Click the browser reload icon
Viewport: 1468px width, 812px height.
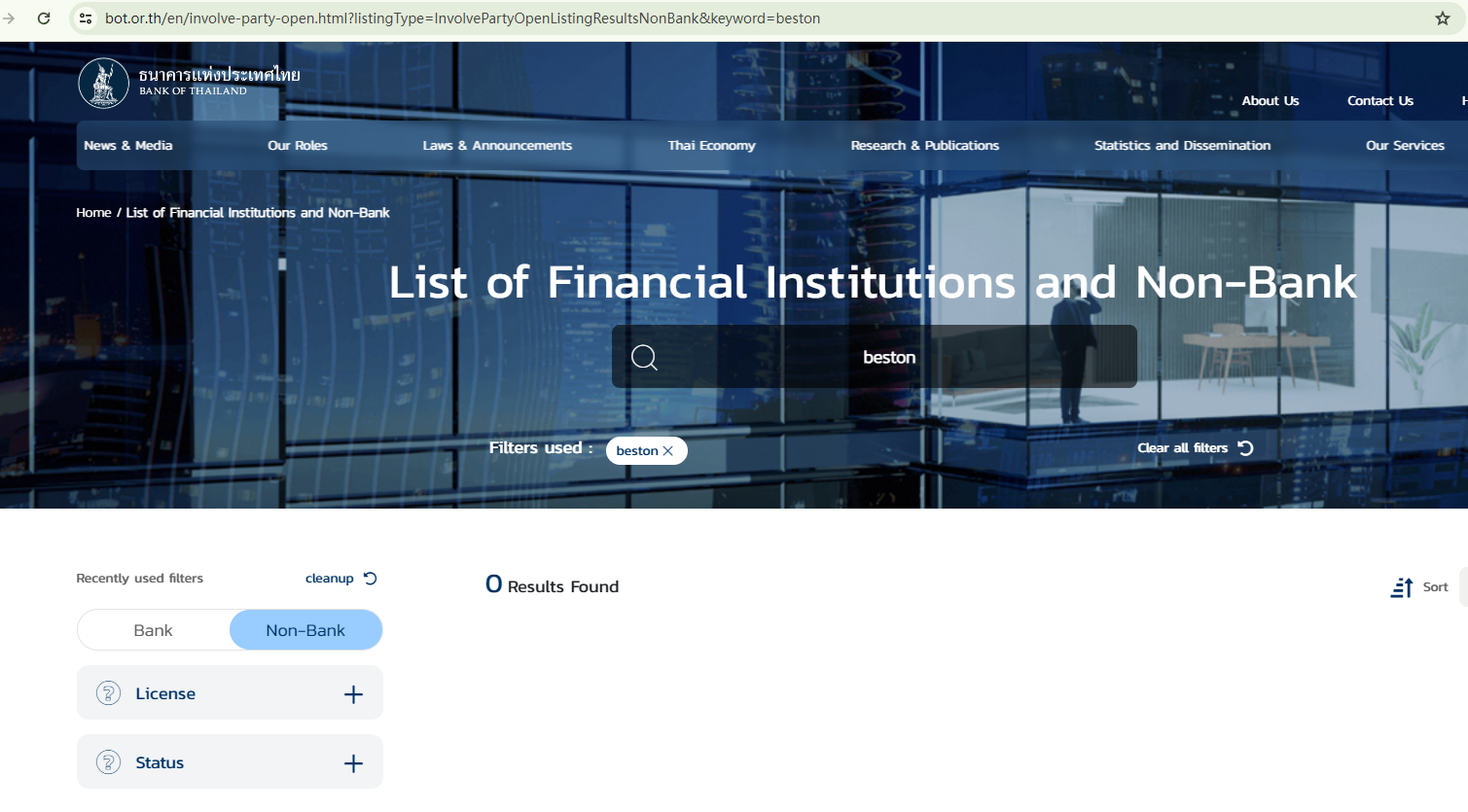[44, 18]
